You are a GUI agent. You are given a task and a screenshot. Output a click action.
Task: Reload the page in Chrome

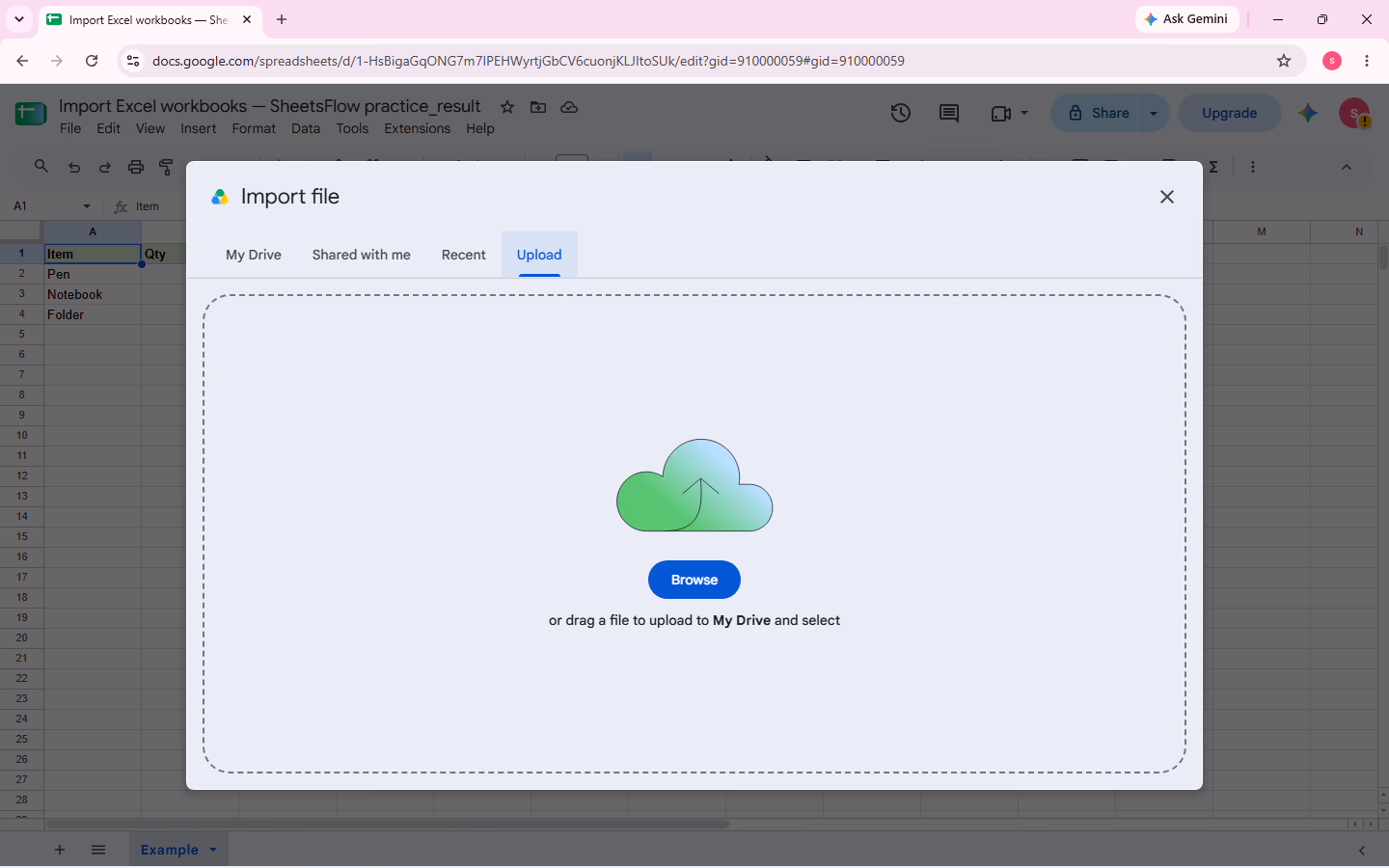92,61
